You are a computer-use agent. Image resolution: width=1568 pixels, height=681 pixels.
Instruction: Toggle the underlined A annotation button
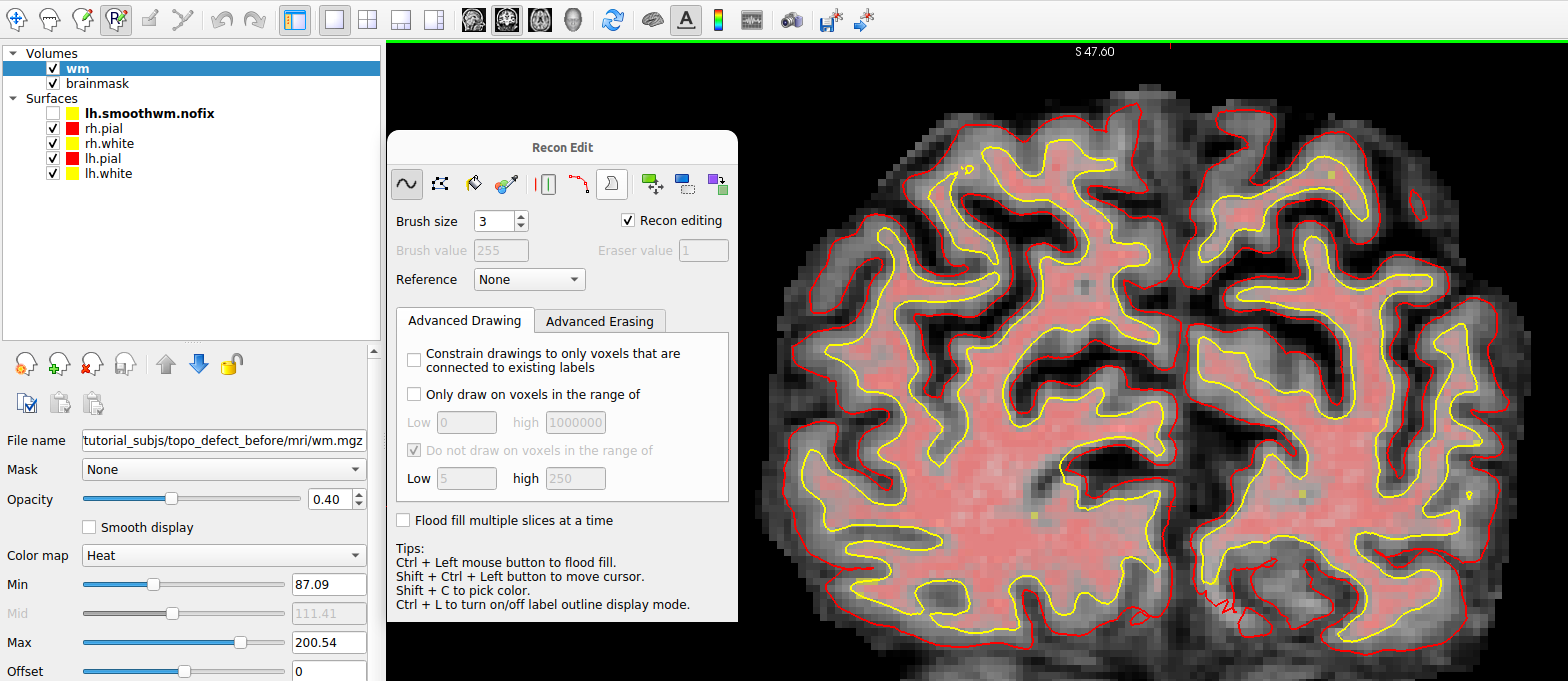point(685,19)
